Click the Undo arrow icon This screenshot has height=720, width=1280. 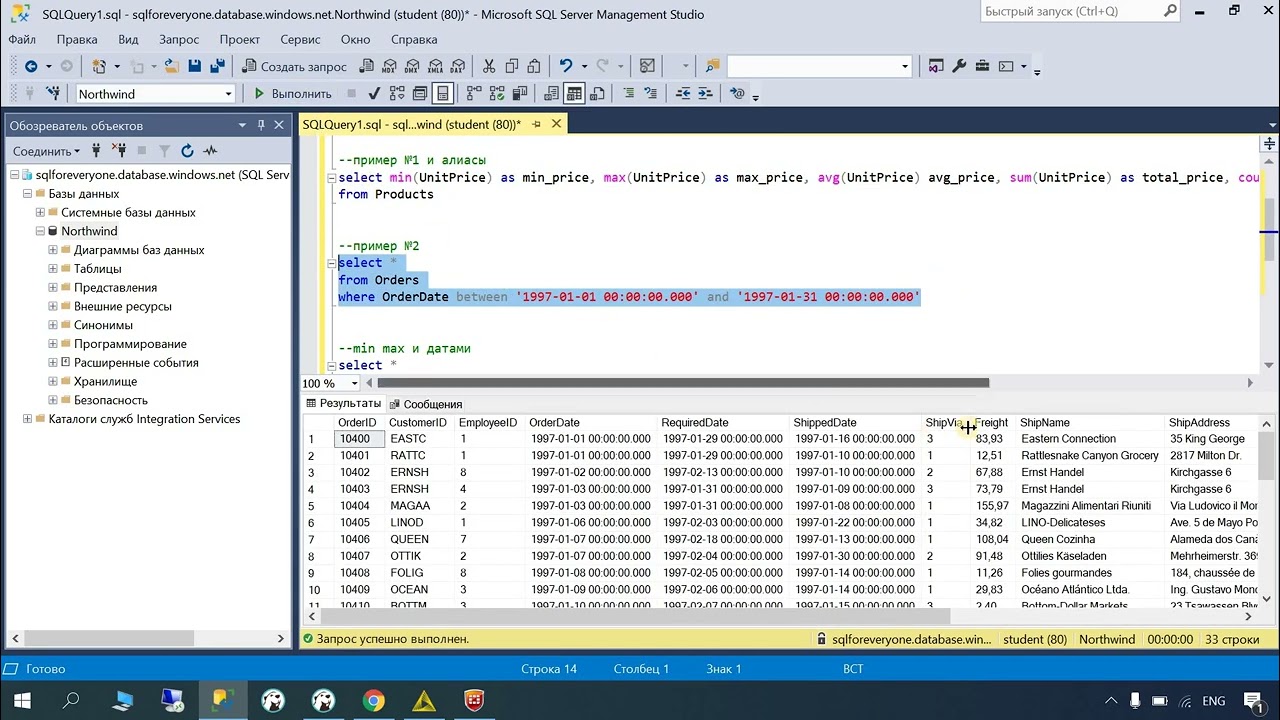pos(565,66)
